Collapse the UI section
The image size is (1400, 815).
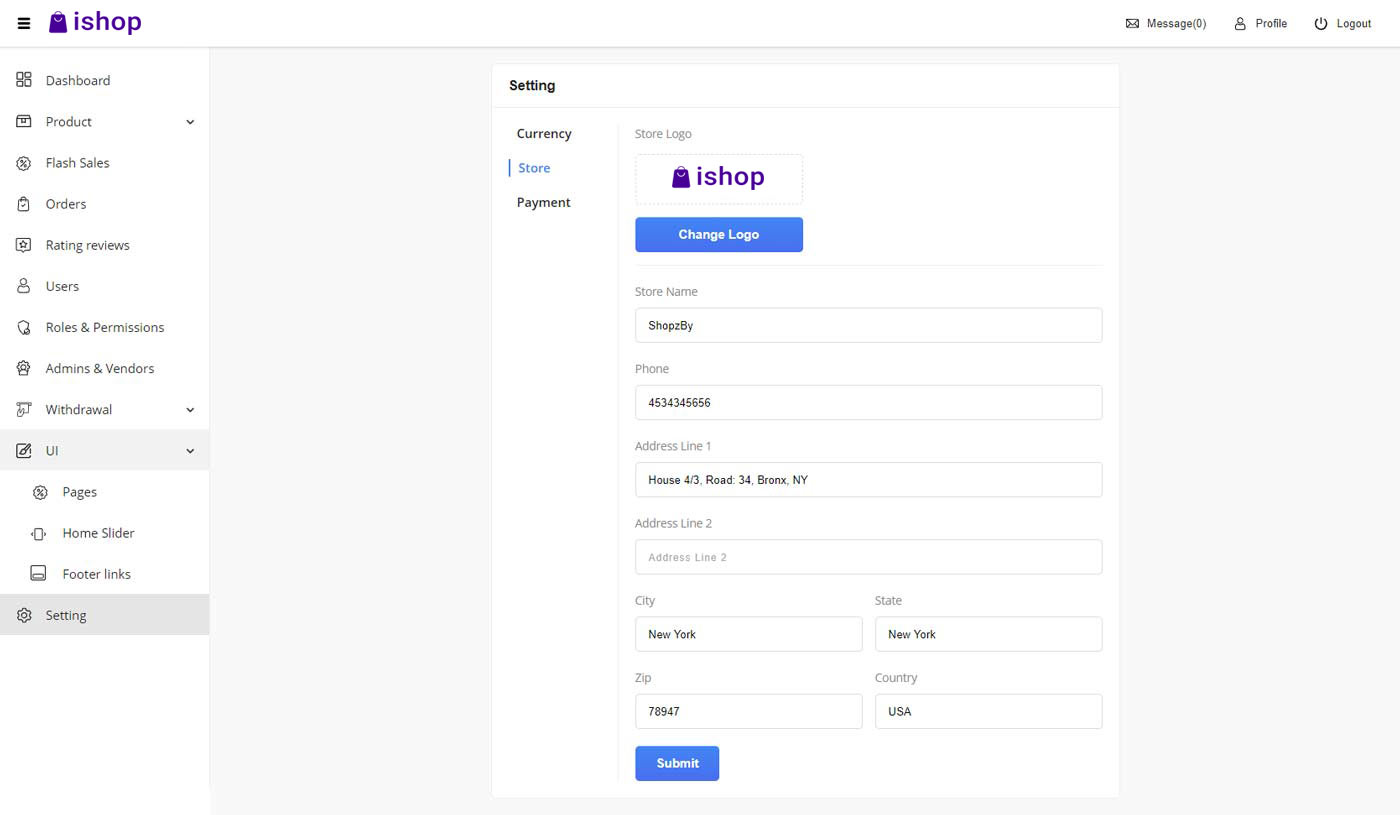point(190,450)
